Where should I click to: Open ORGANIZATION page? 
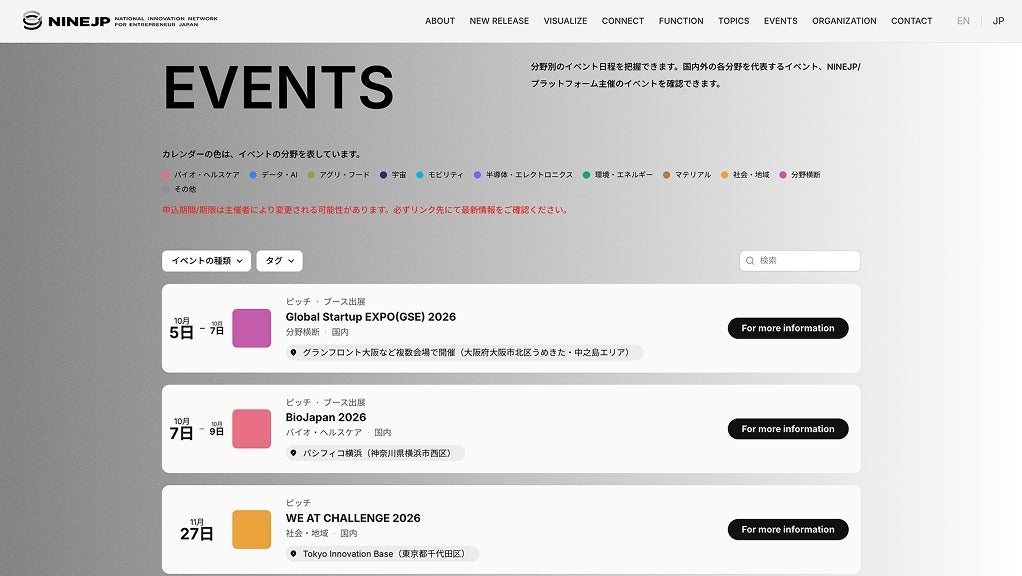(x=844, y=21)
